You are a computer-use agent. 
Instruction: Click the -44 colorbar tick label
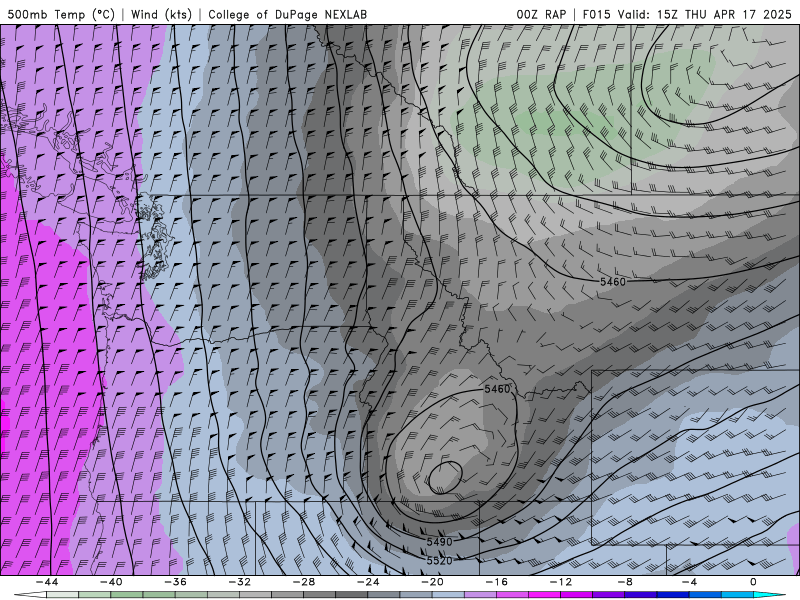coord(46,582)
